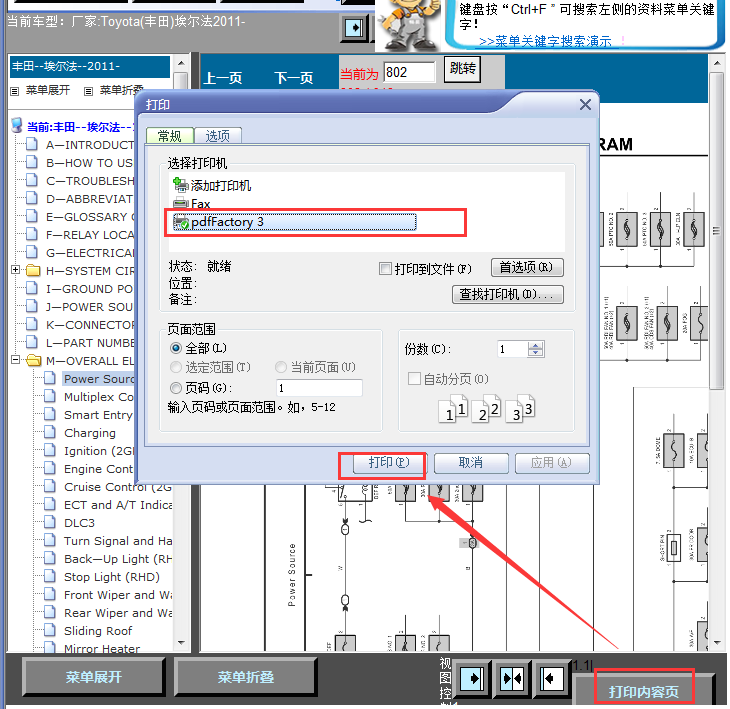The width and height of the screenshot is (730, 709).
Task: Click the 取消 cancel button
Action: click(x=471, y=463)
